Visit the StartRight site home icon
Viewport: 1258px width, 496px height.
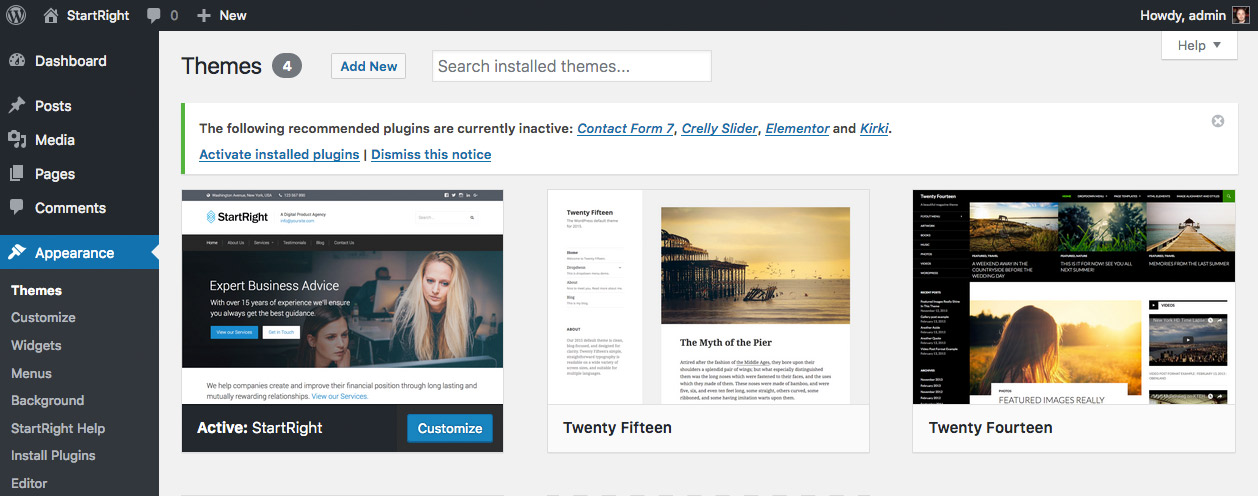pos(51,15)
